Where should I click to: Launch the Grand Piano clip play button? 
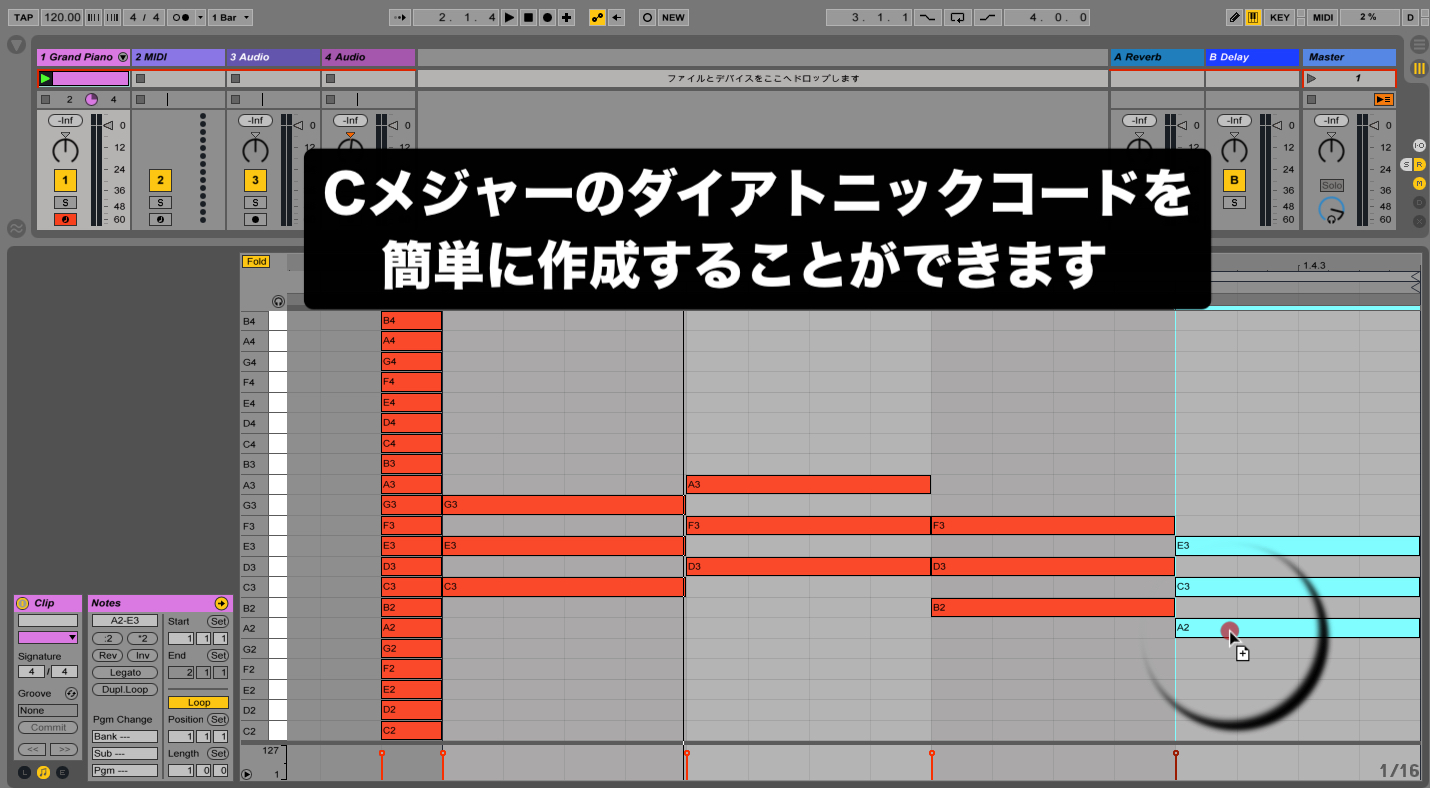45,78
